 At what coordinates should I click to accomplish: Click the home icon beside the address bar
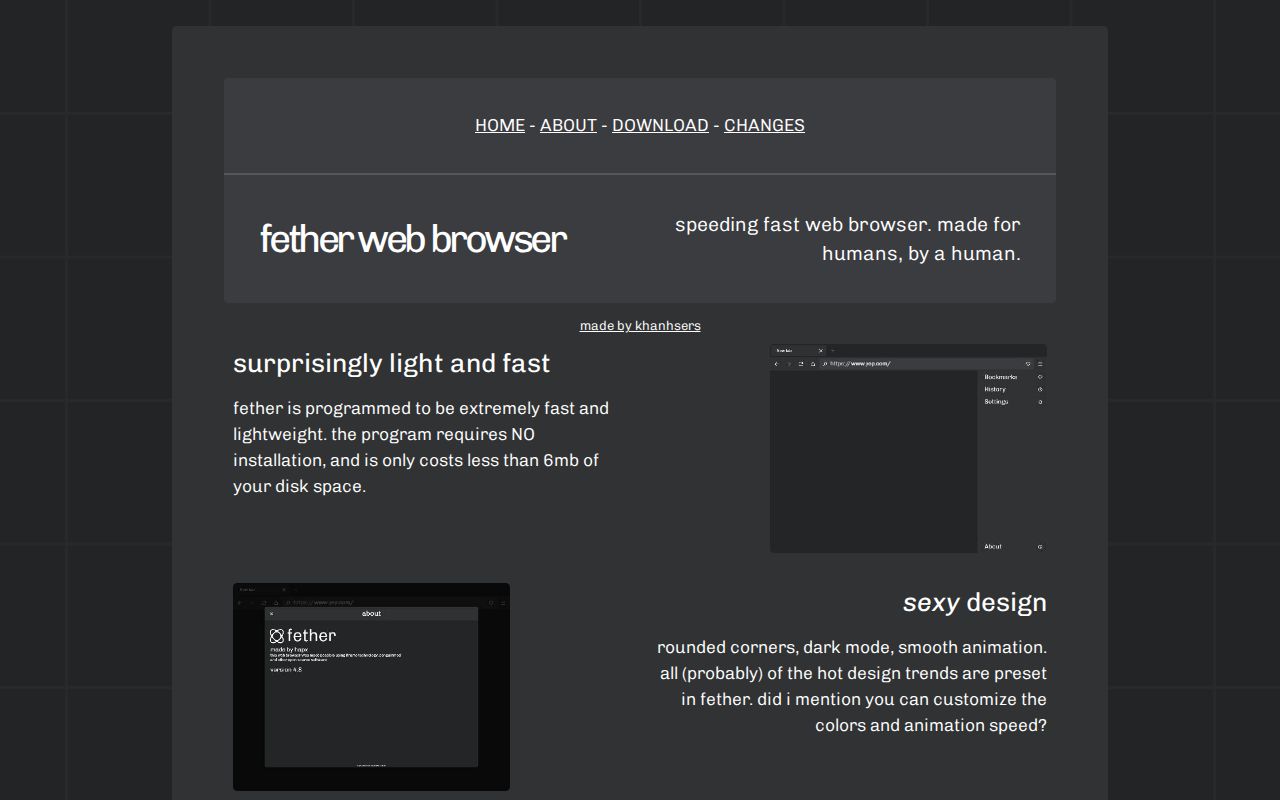coord(814,364)
